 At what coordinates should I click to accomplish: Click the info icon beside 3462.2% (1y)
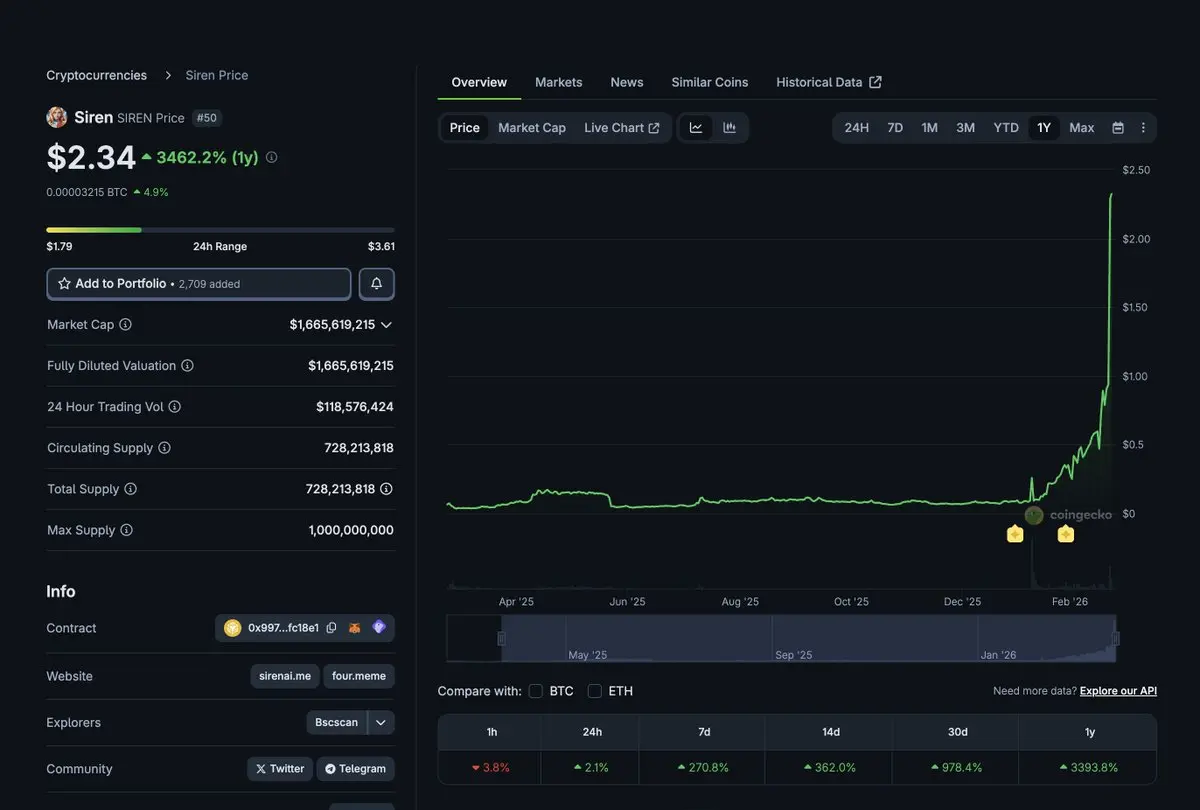pyautogui.click(x=271, y=157)
